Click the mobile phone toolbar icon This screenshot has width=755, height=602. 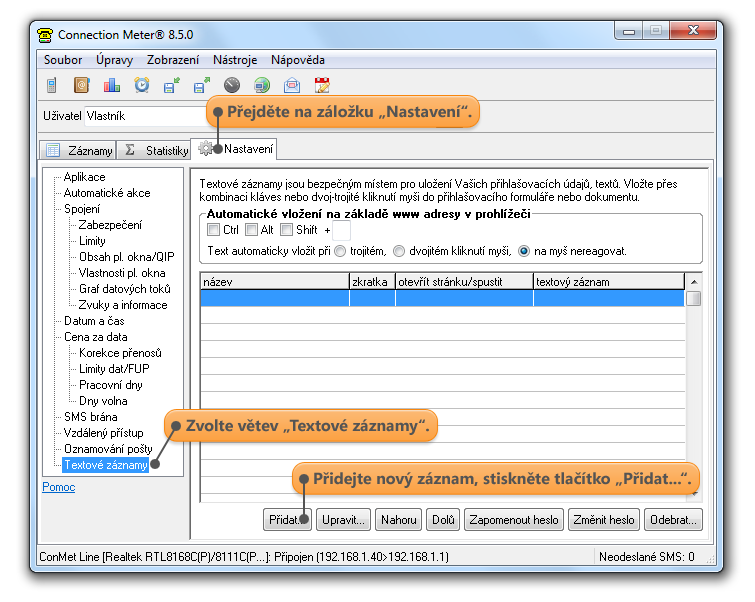pyautogui.click(x=52, y=85)
